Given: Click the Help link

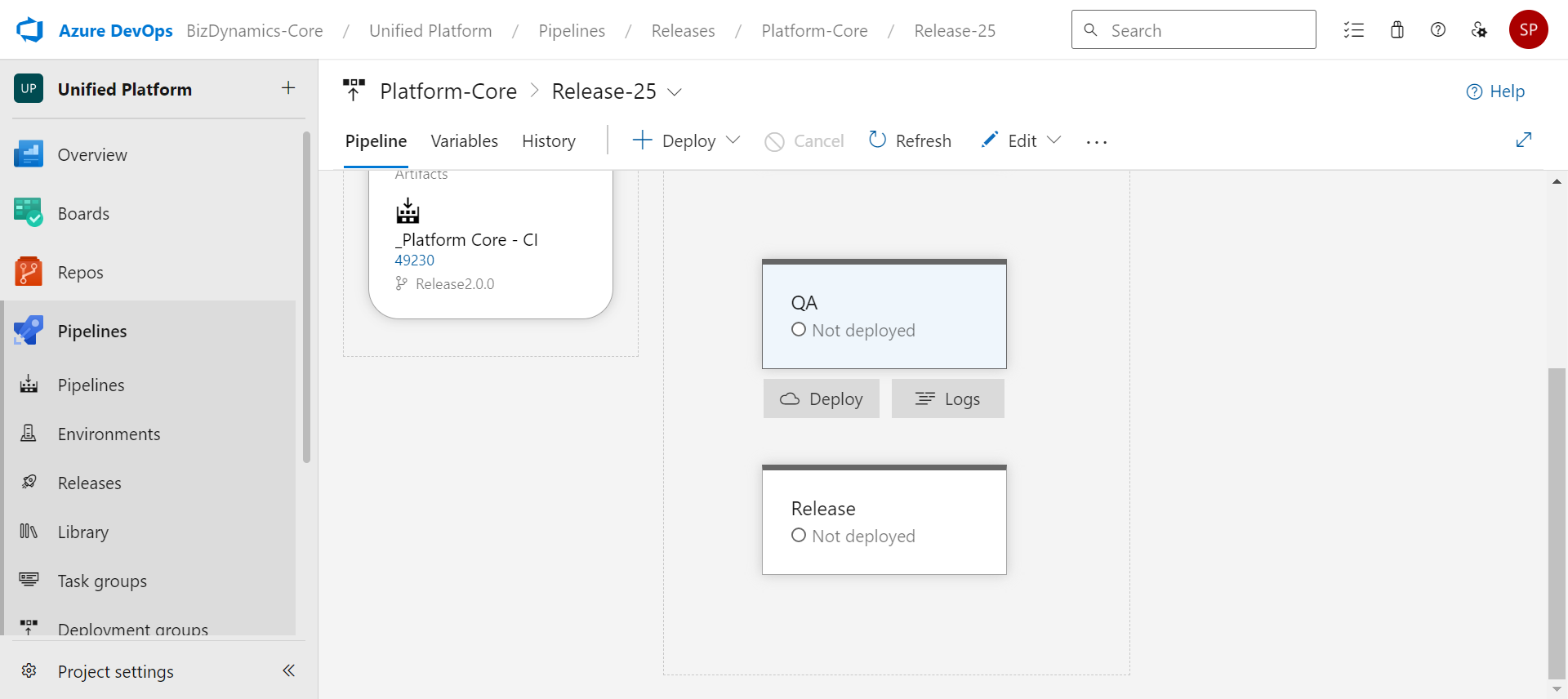Looking at the screenshot, I should [x=1495, y=91].
